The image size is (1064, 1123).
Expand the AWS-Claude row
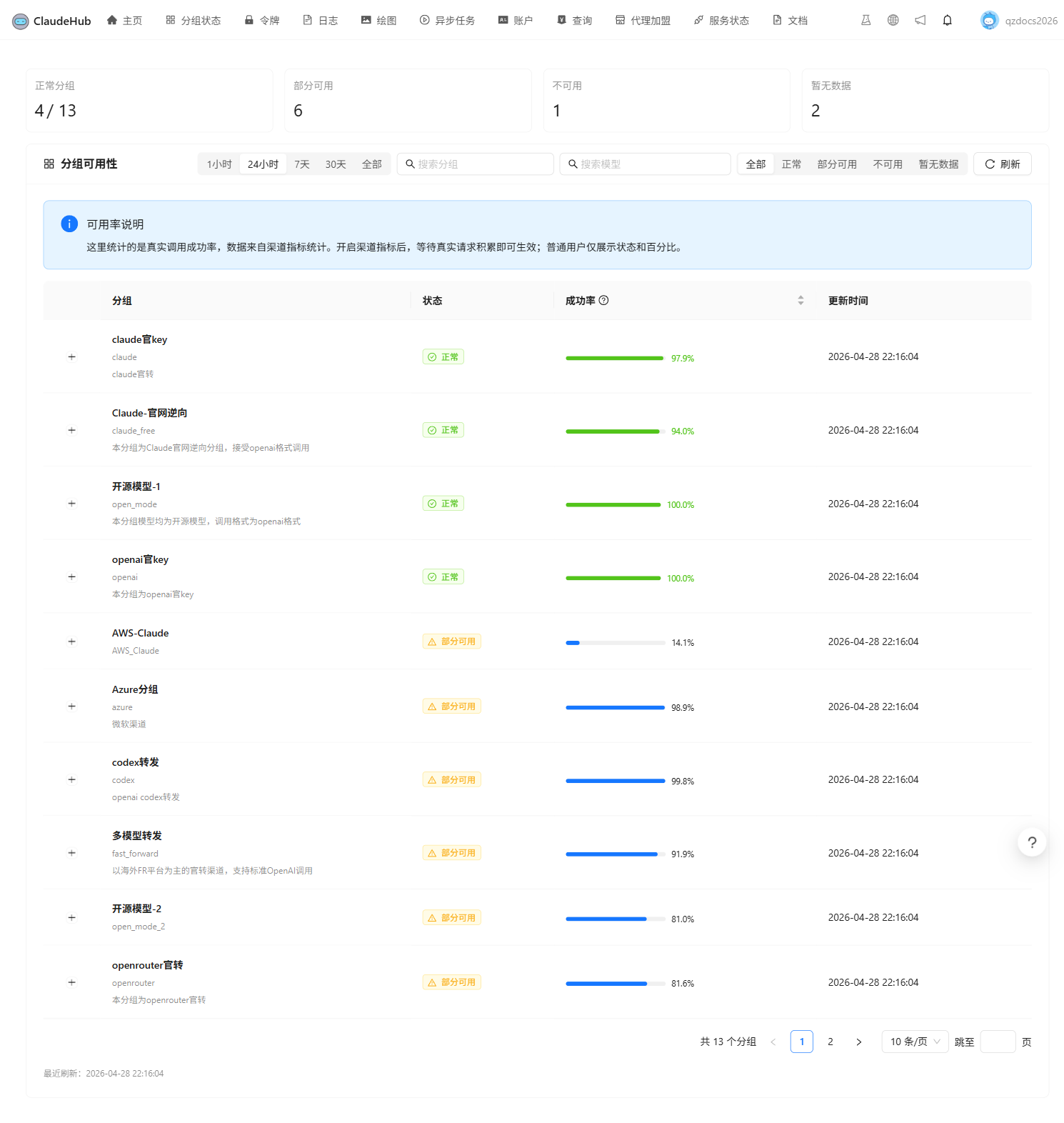click(x=71, y=642)
